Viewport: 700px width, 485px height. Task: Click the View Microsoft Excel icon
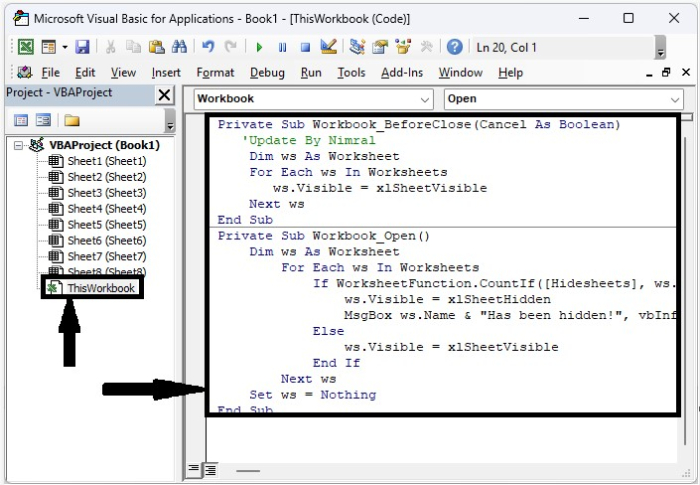(25, 47)
